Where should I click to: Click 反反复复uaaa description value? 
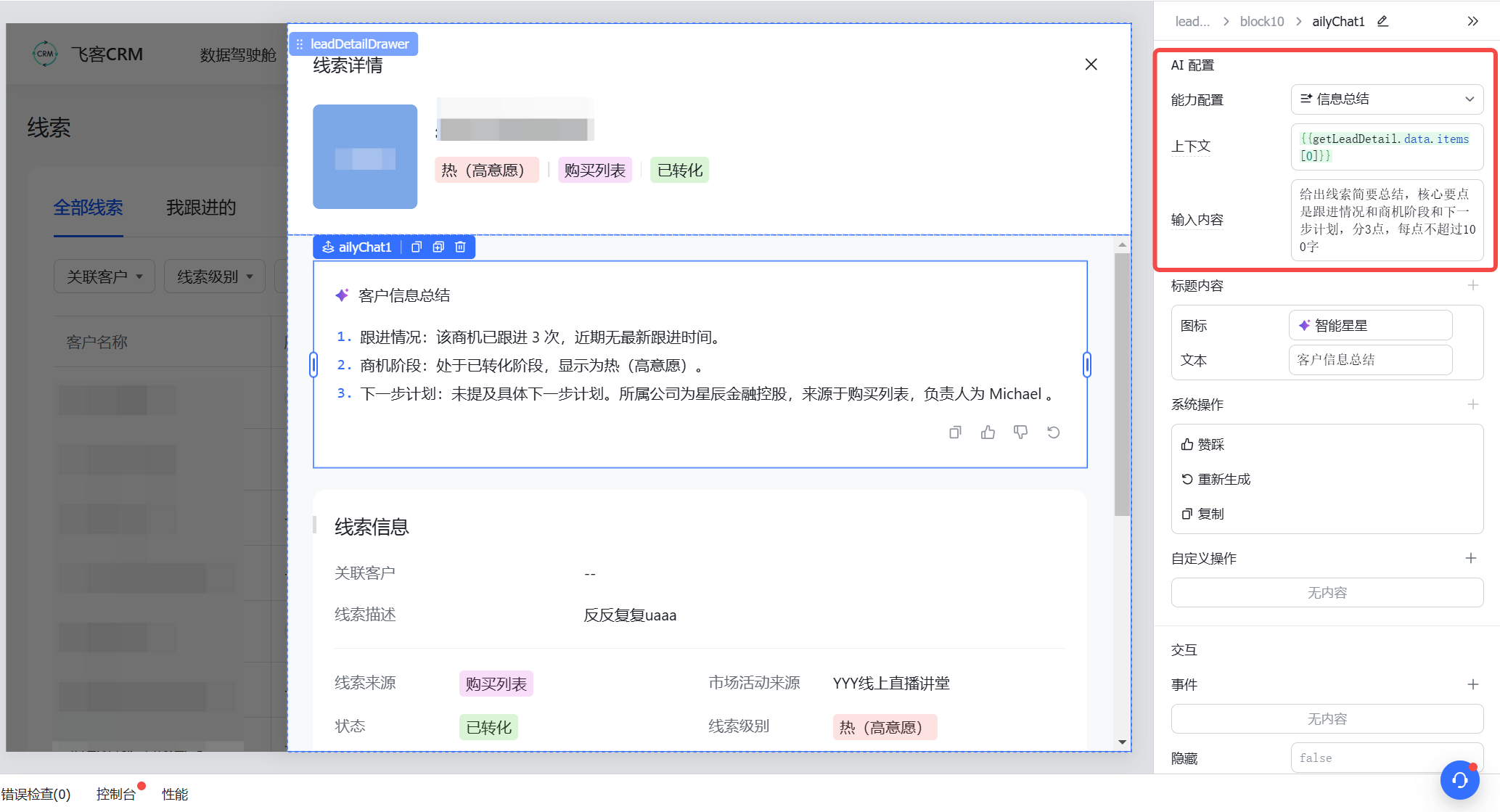630,615
